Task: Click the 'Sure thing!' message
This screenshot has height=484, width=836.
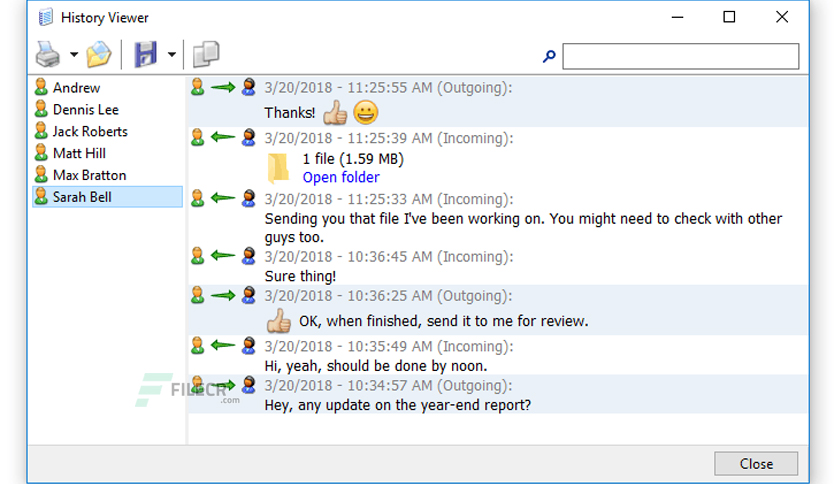Action: point(300,276)
